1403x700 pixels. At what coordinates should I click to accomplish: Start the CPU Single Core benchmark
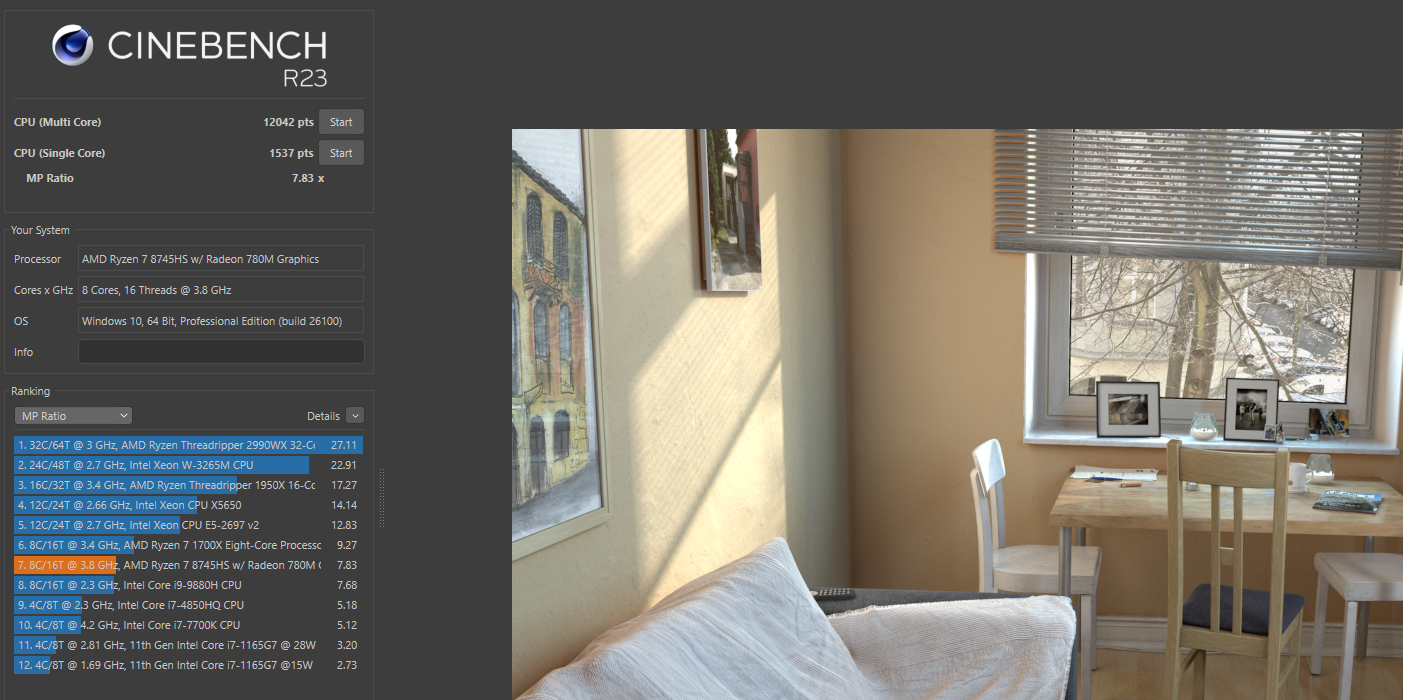[341, 153]
